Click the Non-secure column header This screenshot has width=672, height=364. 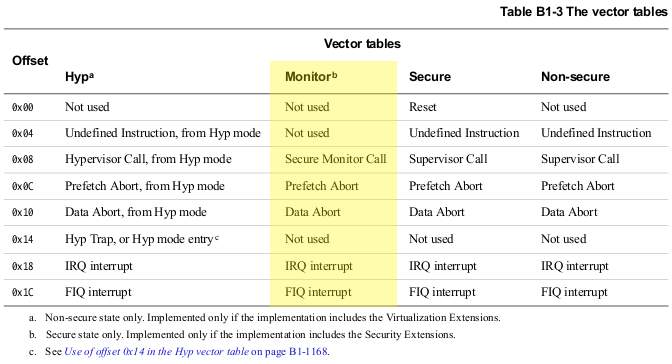(x=575, y=77)
